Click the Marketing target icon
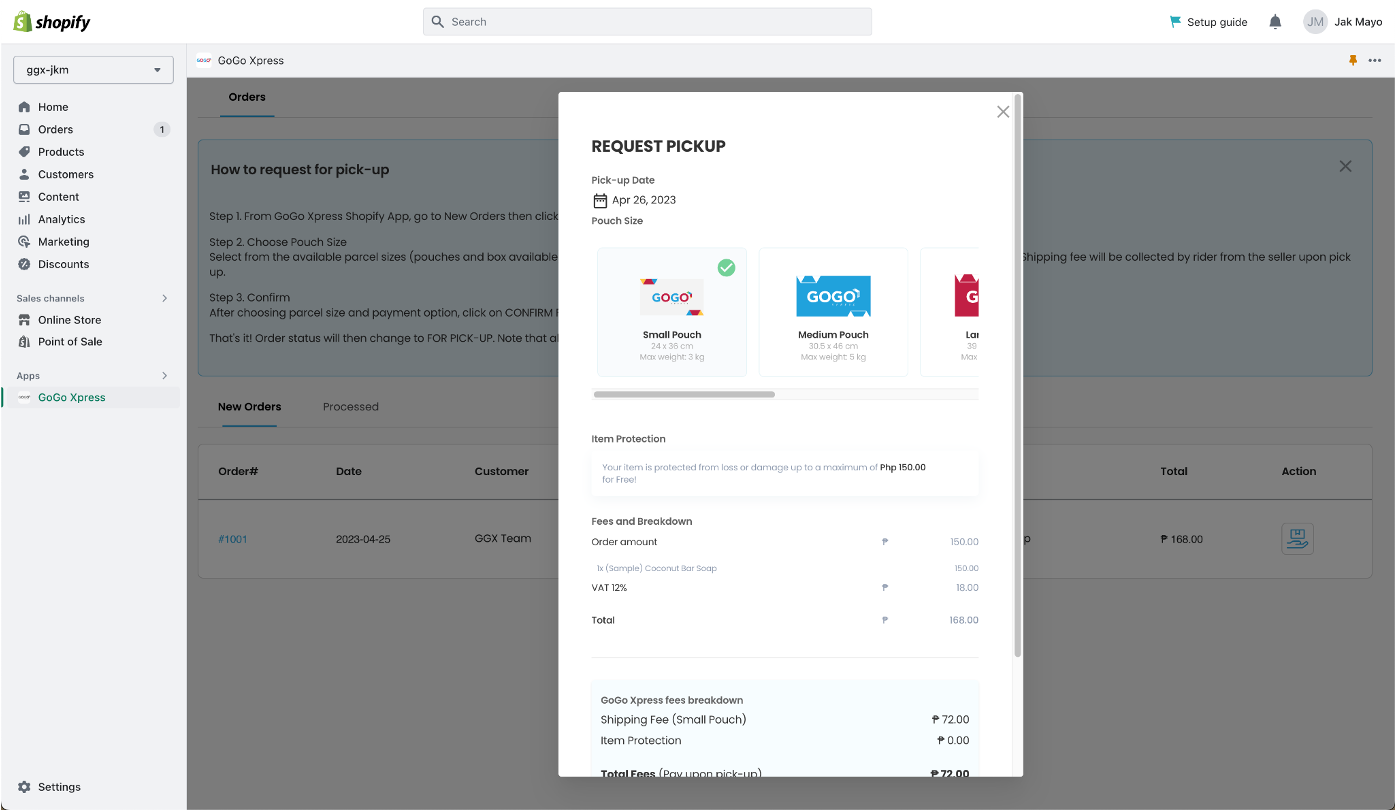This screenshot has width=1396, height=810. pos(24,242)
